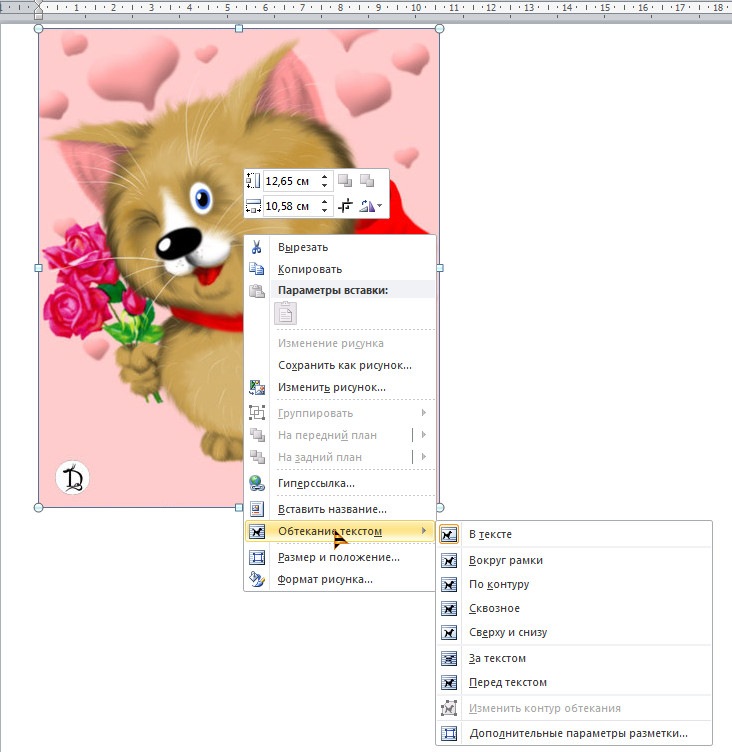Select Изменить рисунок... menu entry
Screen dimensions: 732x752
click(x=340, y=387)
